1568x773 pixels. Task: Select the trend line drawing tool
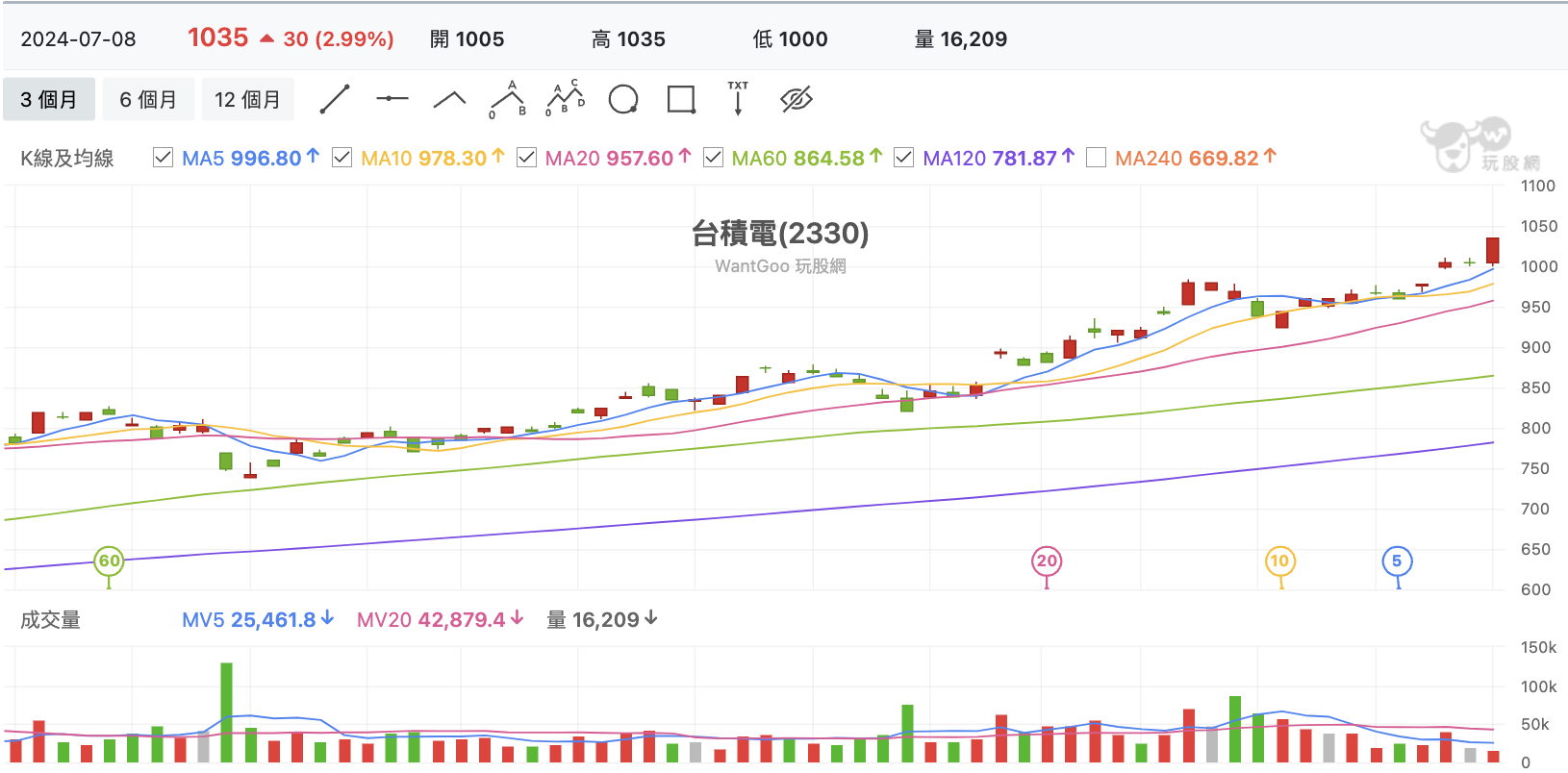click(x=335, y=99)
